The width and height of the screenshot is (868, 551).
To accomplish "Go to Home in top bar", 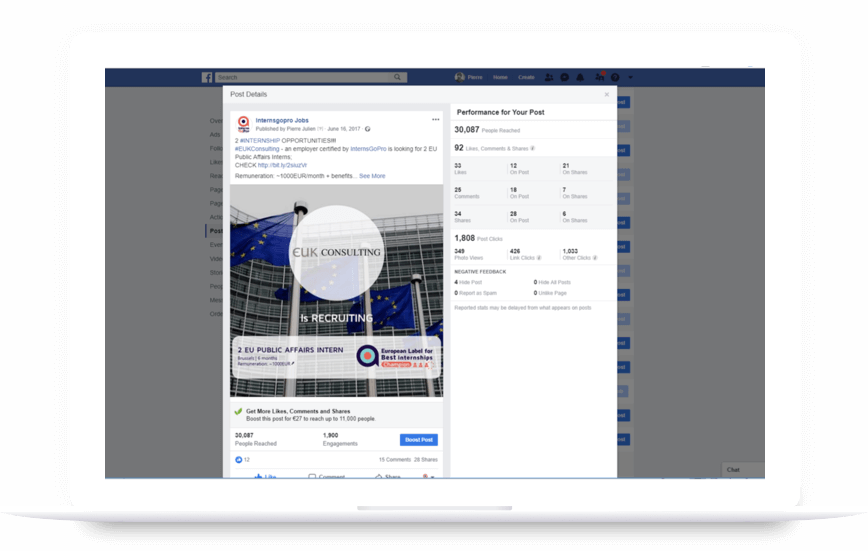I will (x=500, y=78).
